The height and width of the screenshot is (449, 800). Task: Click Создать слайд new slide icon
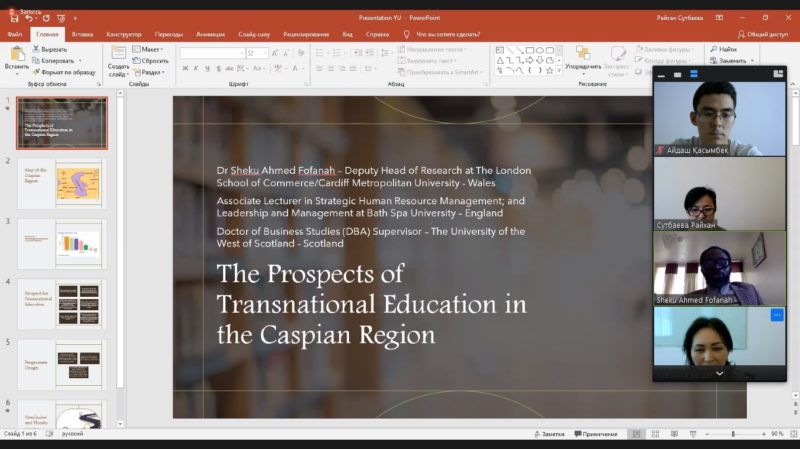[118, 54]
